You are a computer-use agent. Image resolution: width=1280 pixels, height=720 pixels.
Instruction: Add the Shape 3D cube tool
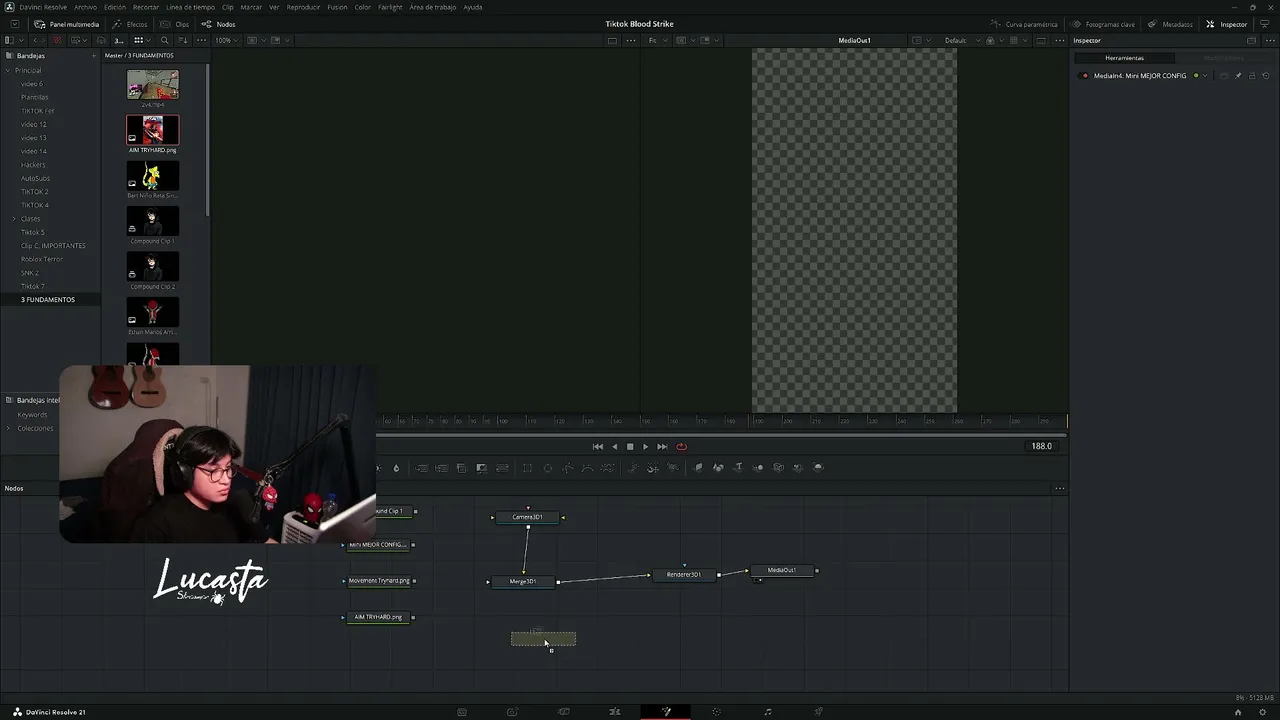pyautogui.click(x=718, y=468)
